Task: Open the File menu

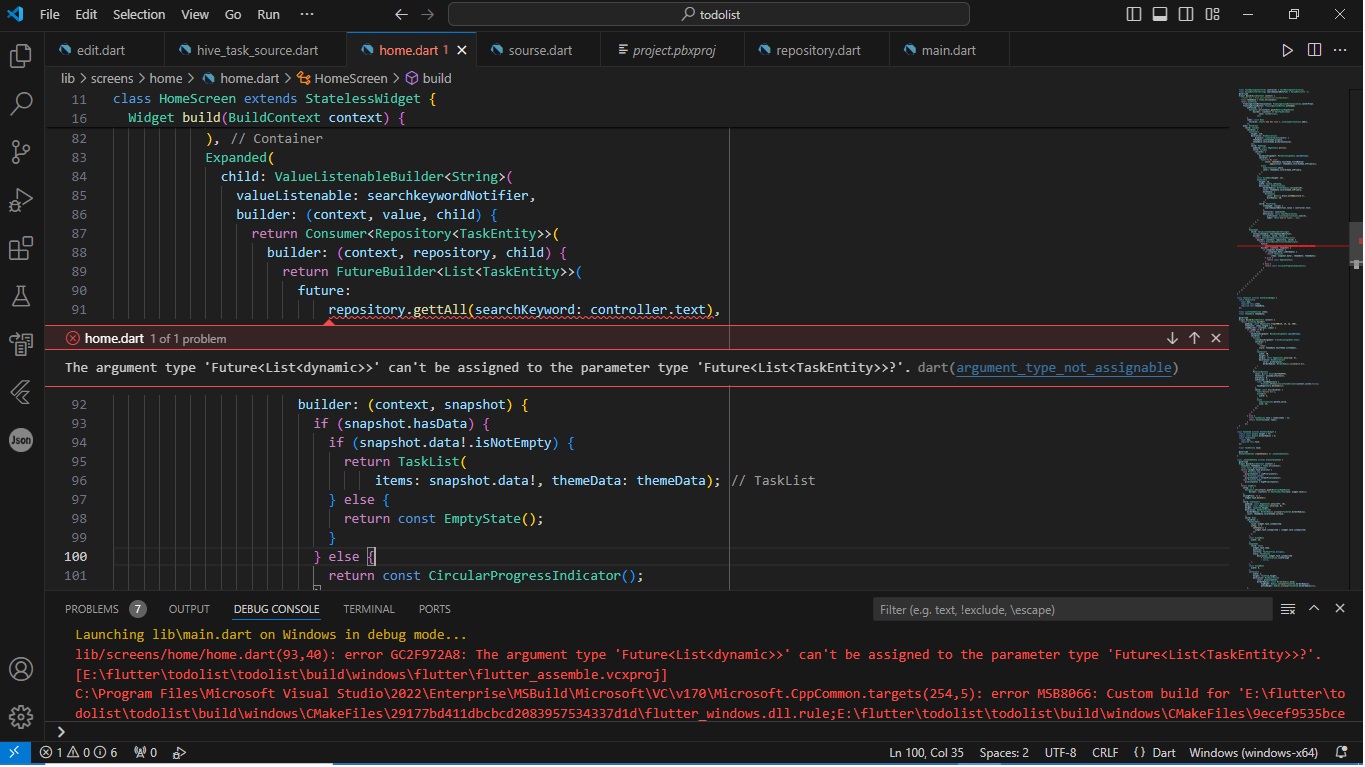Action: [x=50, y=15]
